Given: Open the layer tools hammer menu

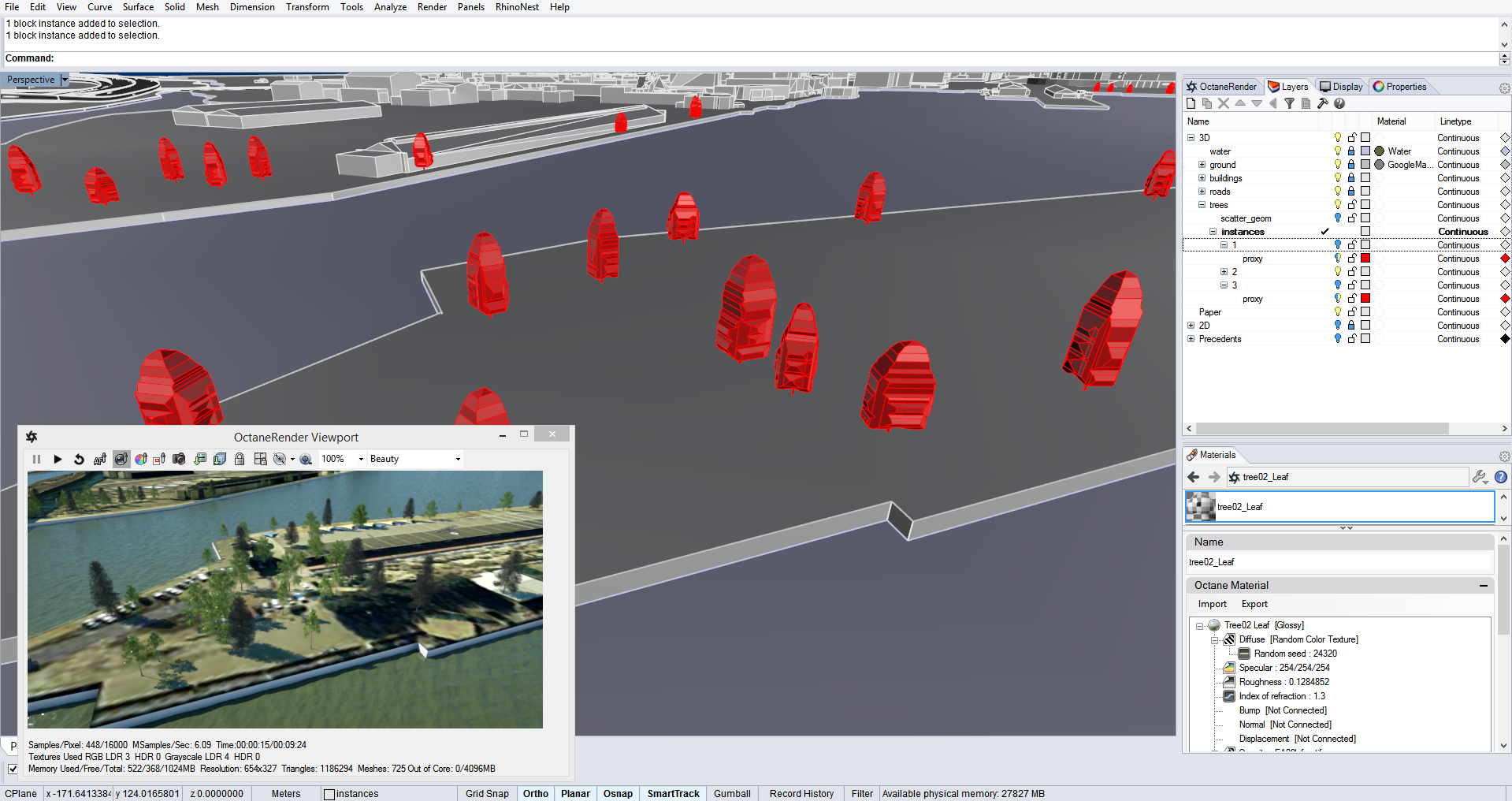Looking at the screenshot, I should (x=1322, y=103).
